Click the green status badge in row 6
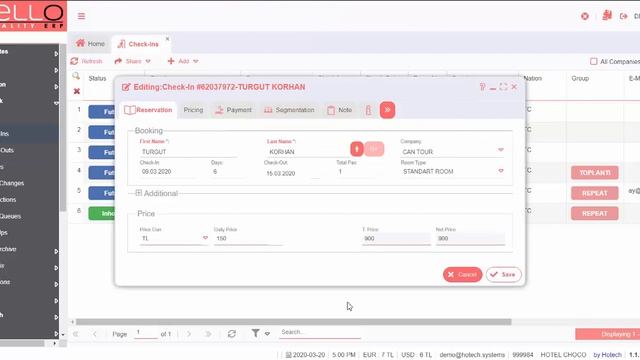Image resolution: width=640 pixels, height=360 pixels. click(102, 213)
